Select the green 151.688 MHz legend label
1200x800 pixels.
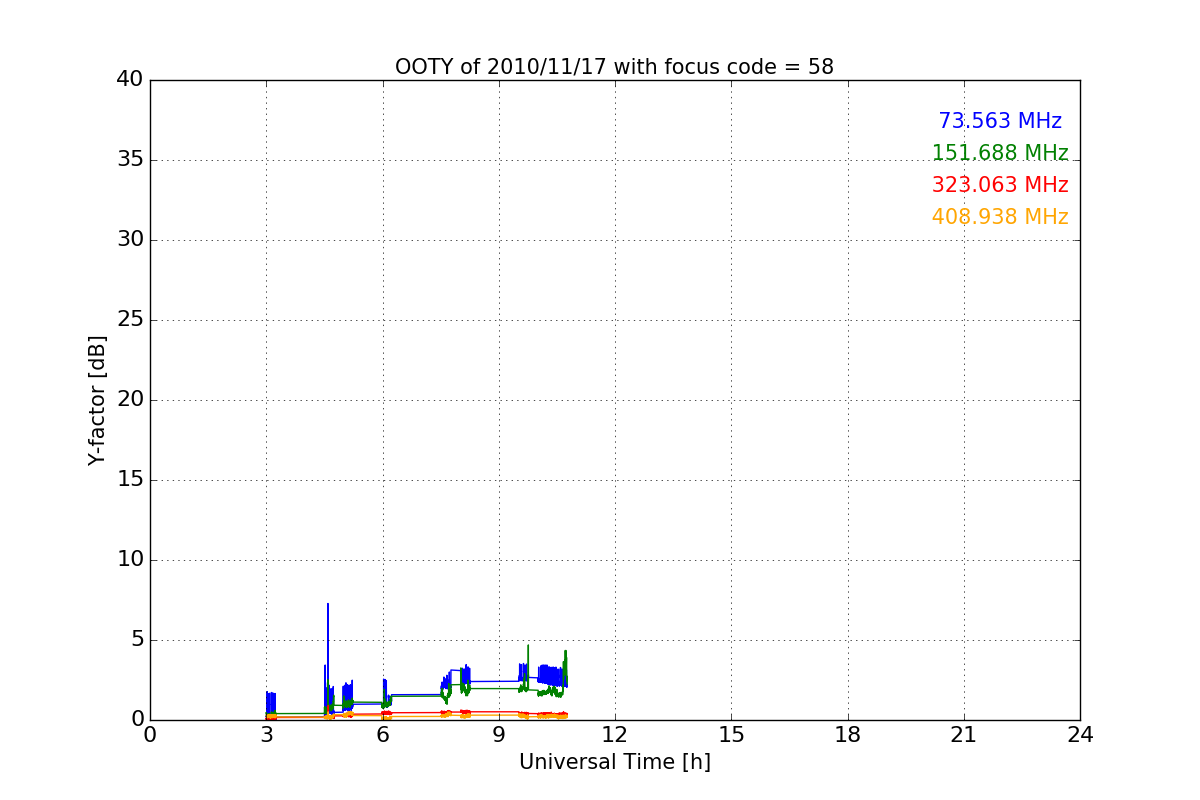[1000, 153]
